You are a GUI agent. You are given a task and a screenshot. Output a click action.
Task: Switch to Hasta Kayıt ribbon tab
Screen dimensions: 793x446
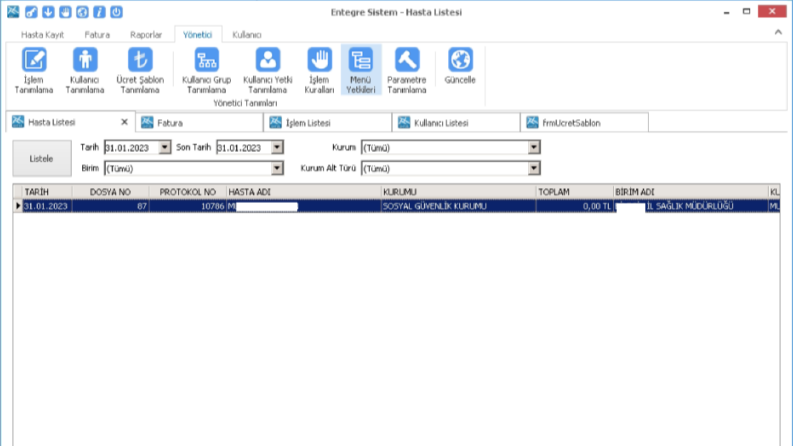(42, 35)
